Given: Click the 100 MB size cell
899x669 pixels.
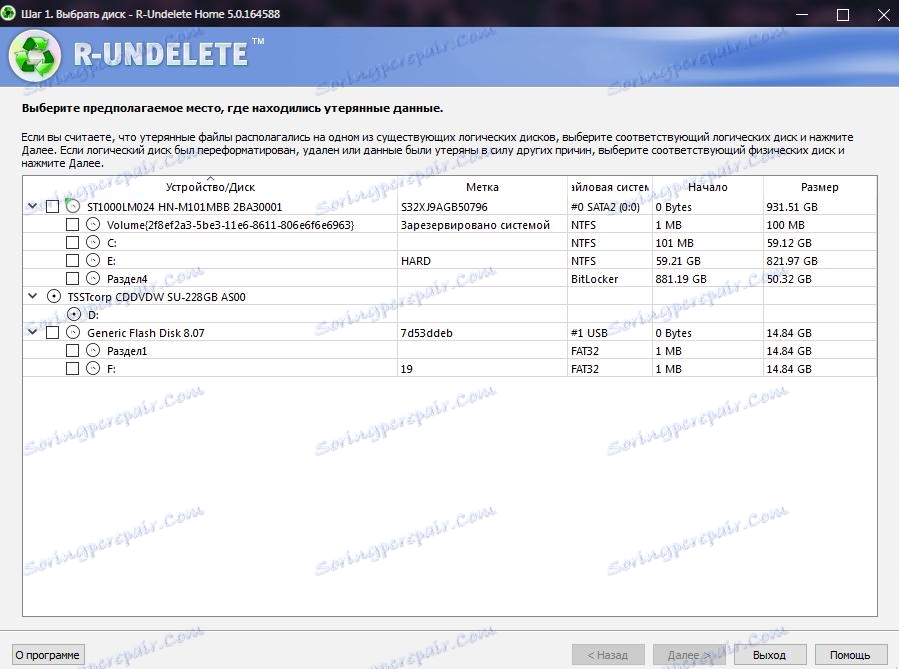Looking at the screenshot, I should (x=785, y=225).
